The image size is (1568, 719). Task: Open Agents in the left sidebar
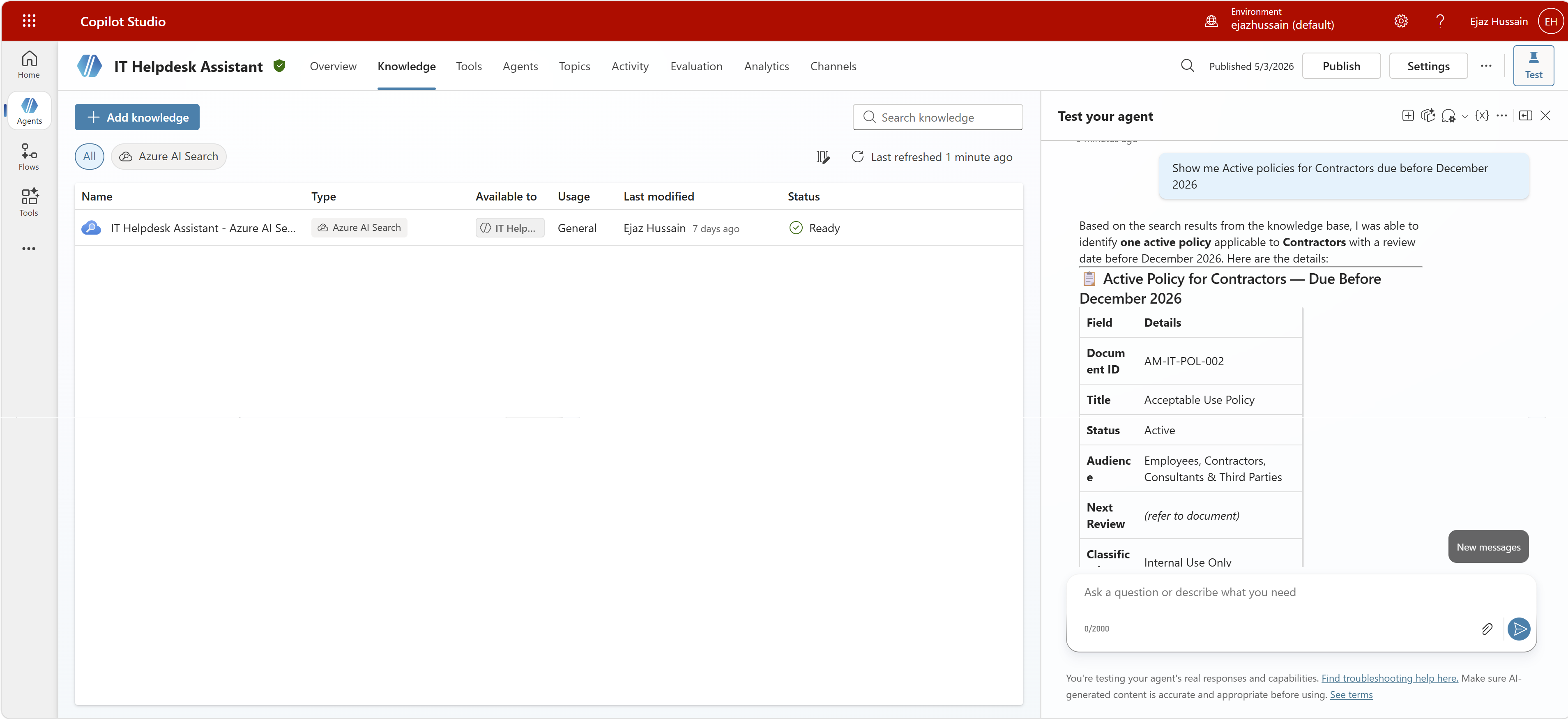pos(29,111)
